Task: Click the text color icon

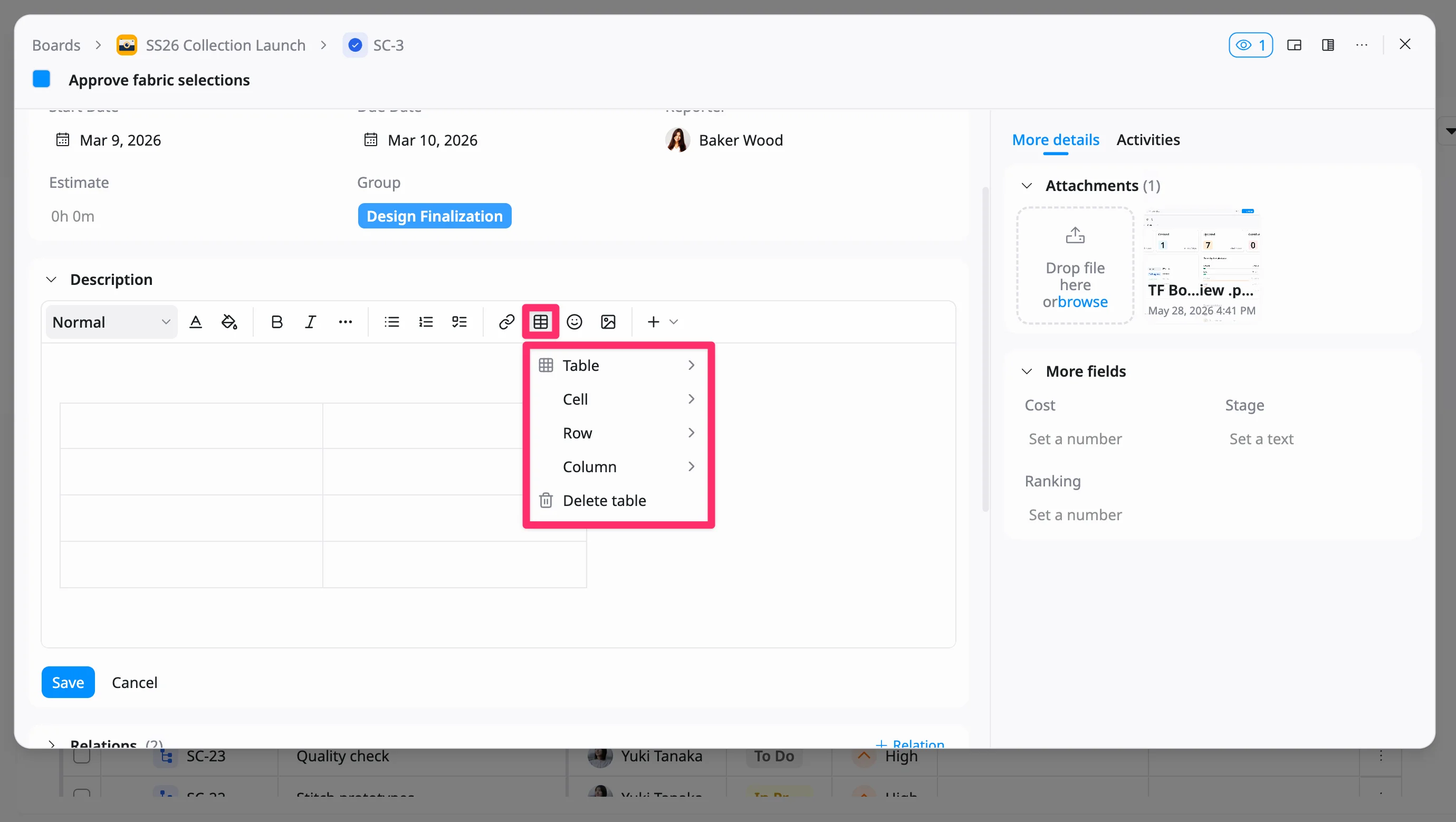Action: click(196, 322)
